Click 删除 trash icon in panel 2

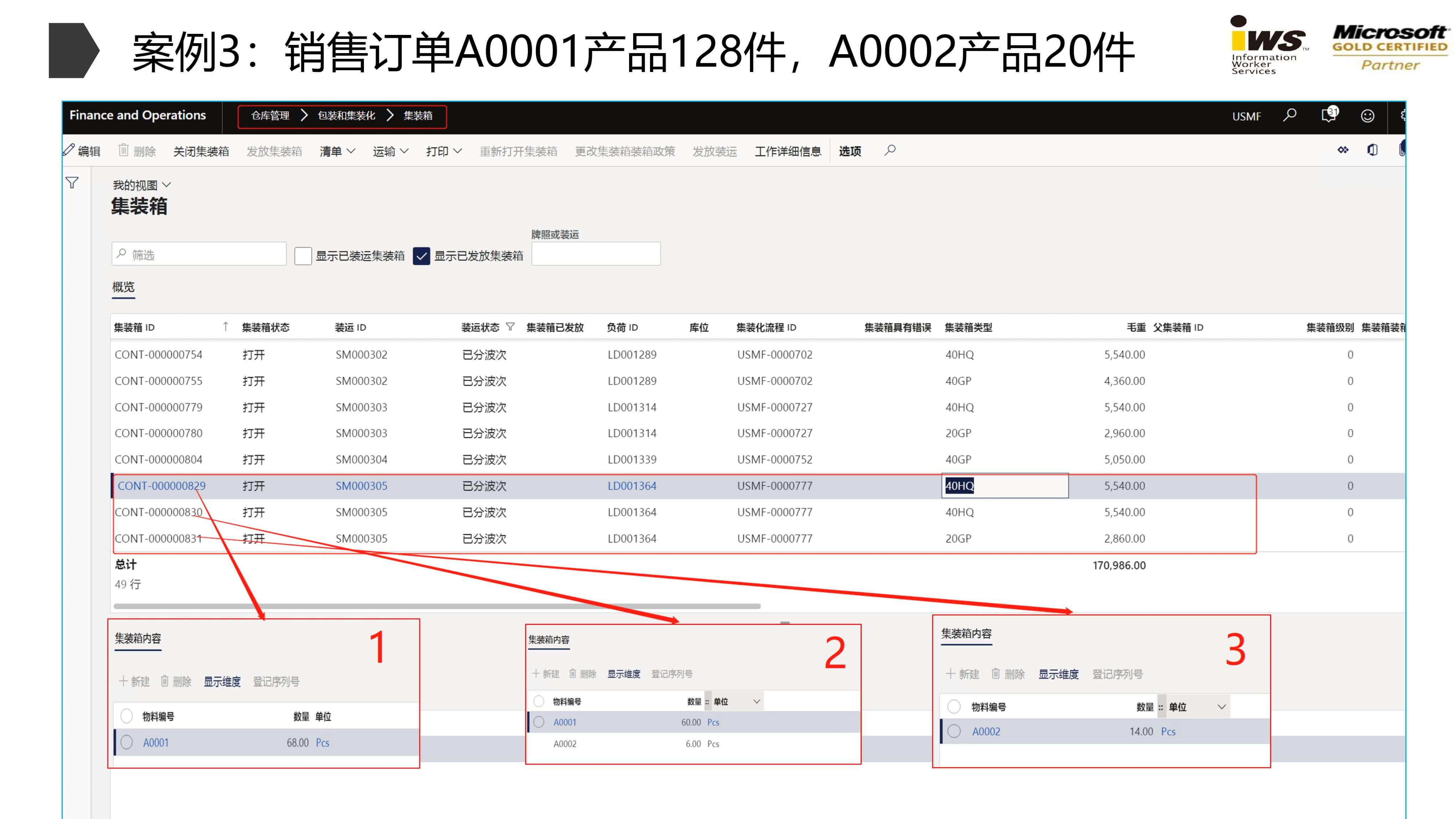click(572, 673)
